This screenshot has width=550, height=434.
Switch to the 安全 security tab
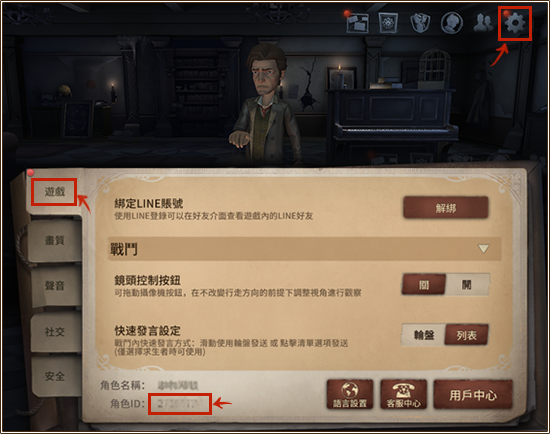pos(55,376)
